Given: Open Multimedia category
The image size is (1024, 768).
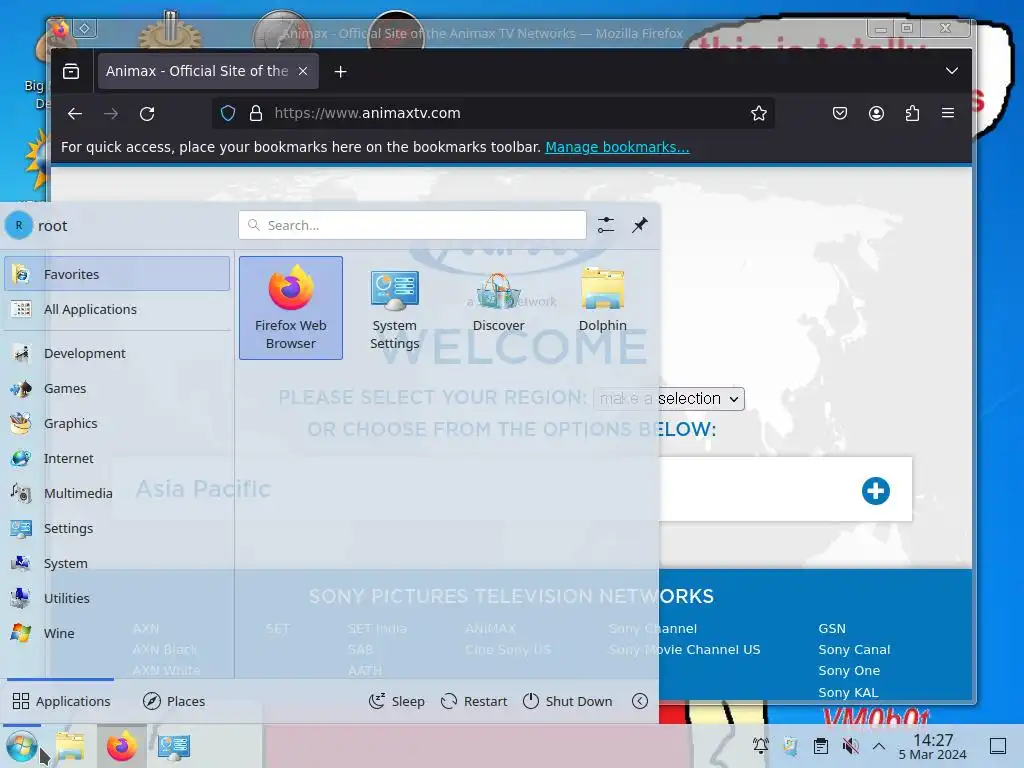Looking at the screenshot, I should pyautogui.click(x=117, y=493).
